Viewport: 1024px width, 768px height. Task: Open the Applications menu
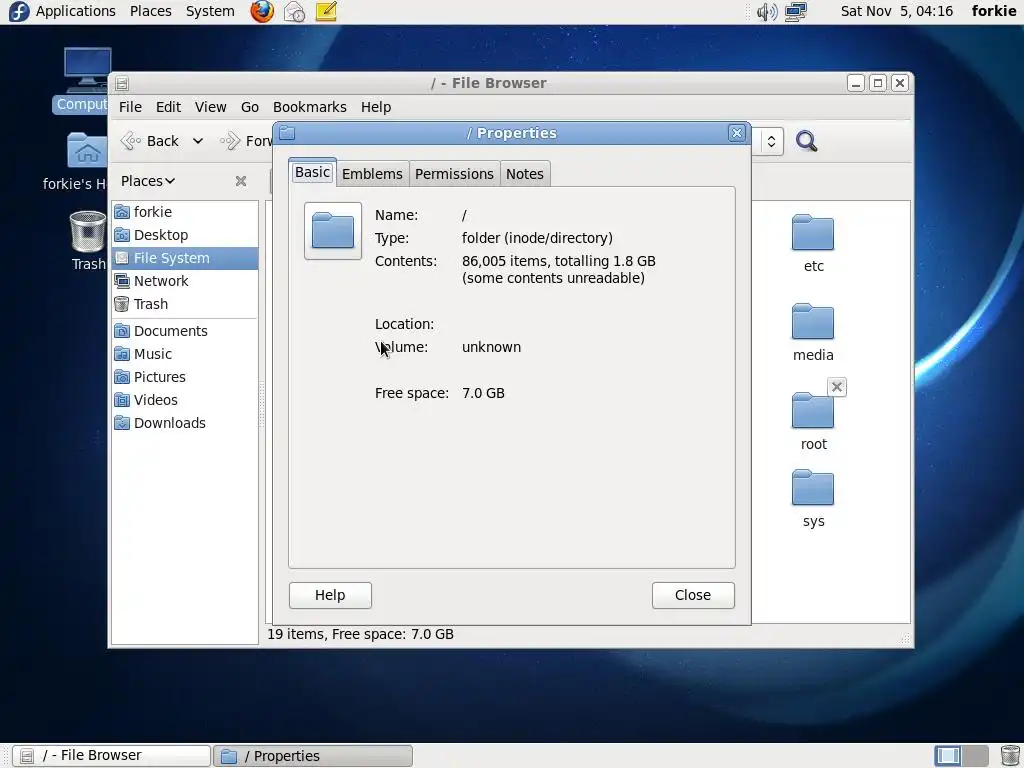pos(76,11)
